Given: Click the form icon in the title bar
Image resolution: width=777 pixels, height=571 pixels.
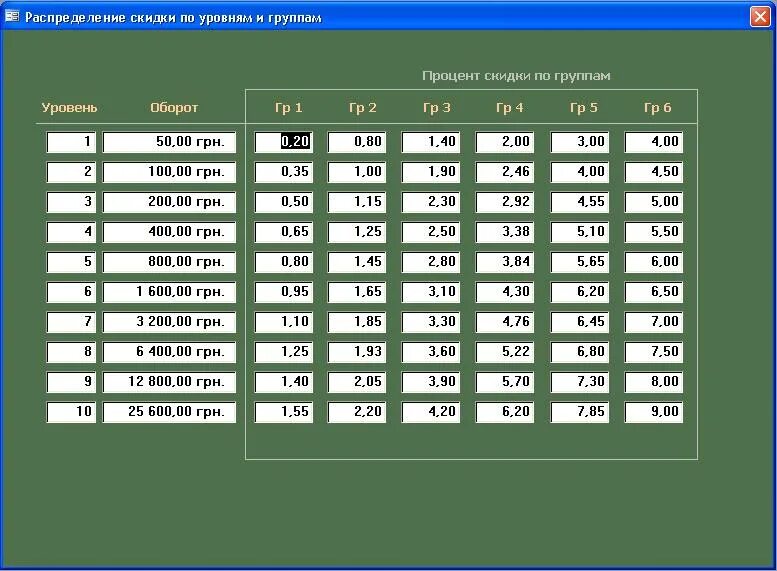Looking at the screenshot, I should coord(12,16).
